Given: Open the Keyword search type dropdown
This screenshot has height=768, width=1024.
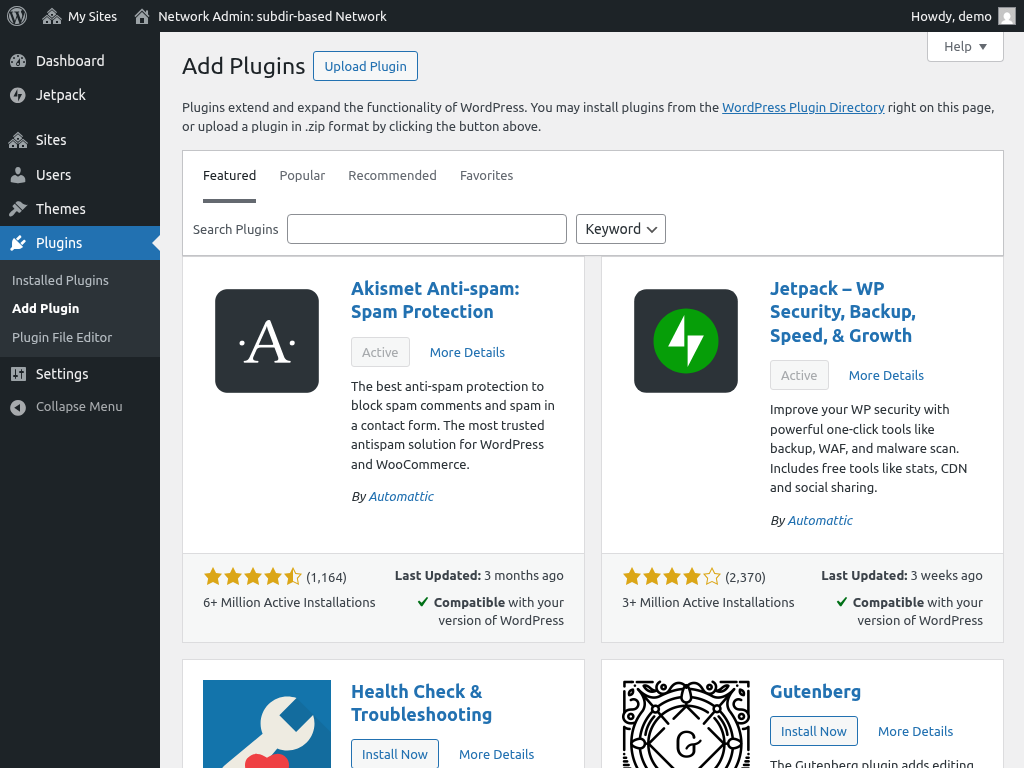Looking at the screenshot, I should (x=620, y=229).
